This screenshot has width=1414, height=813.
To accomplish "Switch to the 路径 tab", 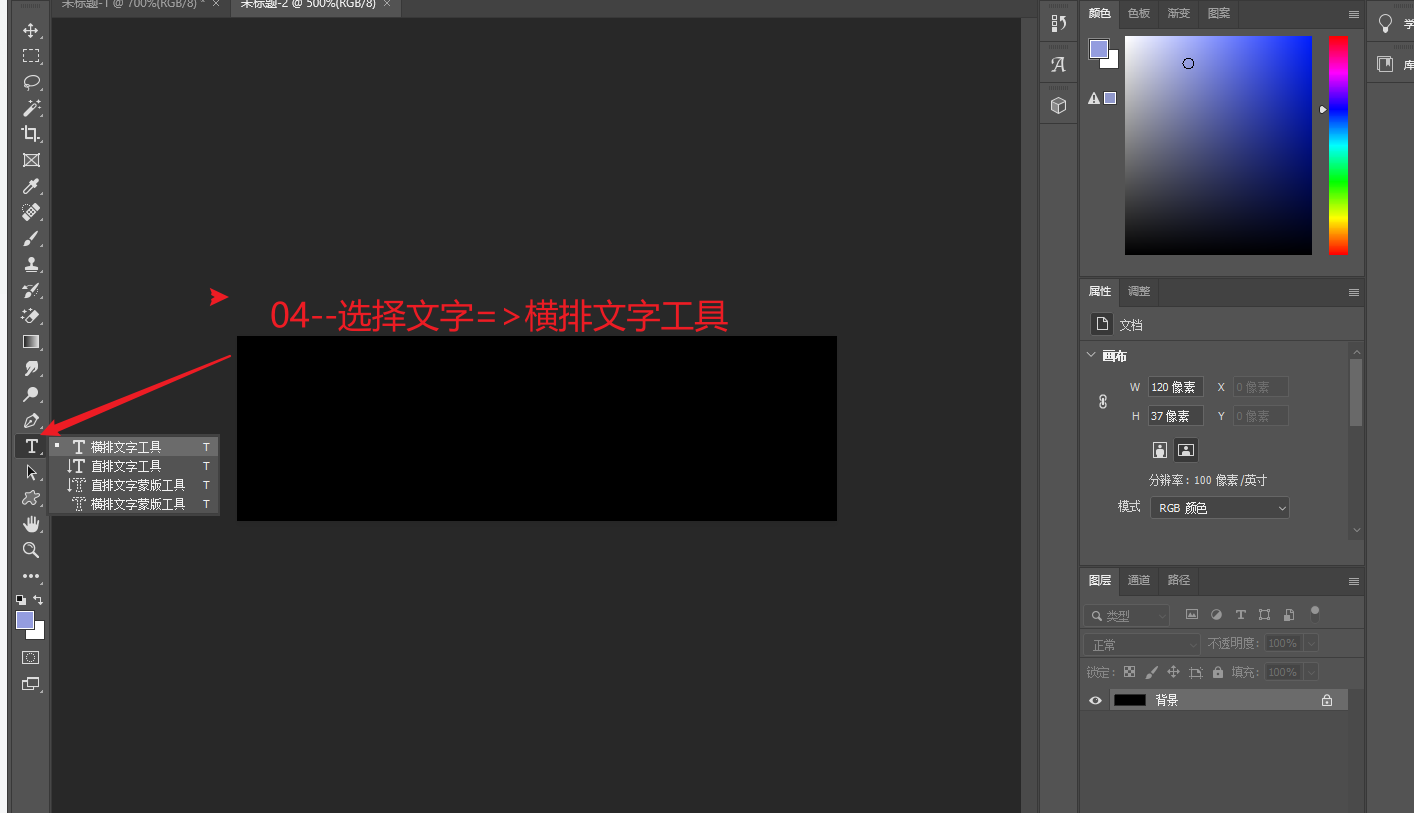I will tap(1179, 580).
